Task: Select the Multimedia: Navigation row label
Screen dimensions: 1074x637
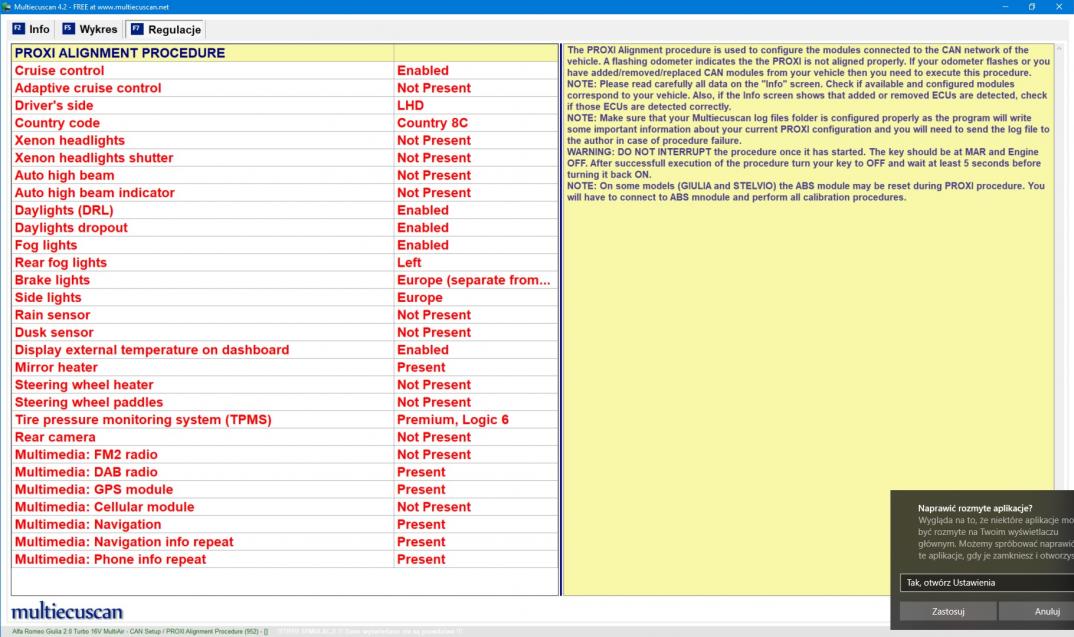Action: (x=88, y=525)
